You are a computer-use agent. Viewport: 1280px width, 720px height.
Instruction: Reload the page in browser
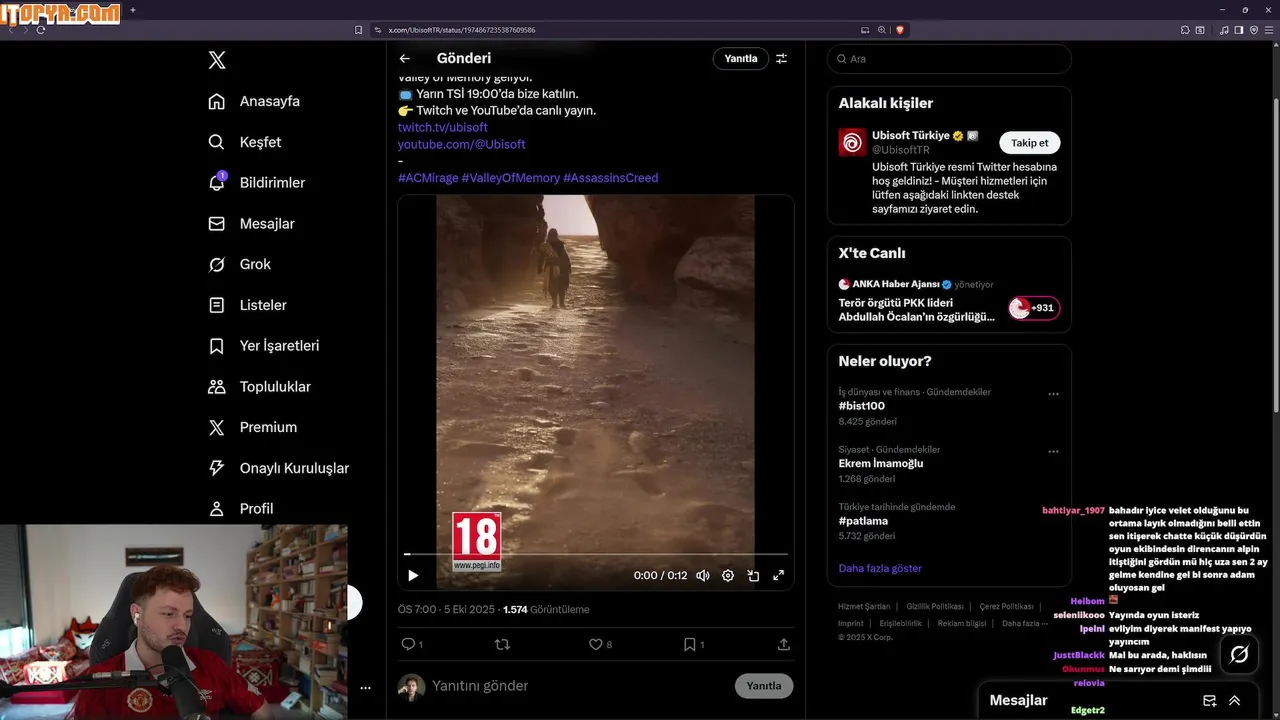(41, 30)
